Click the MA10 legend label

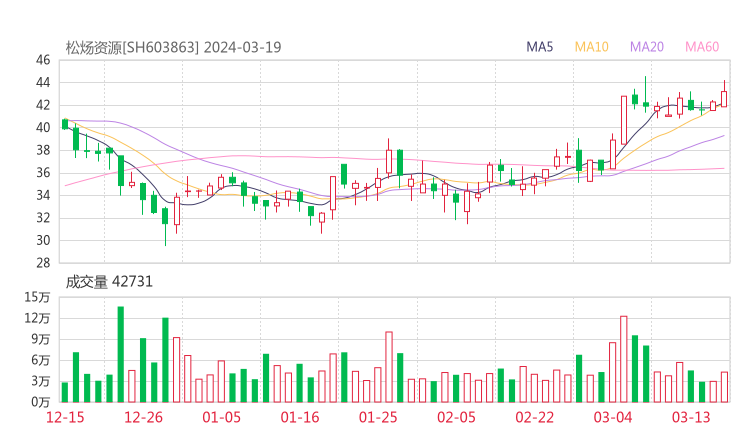[x=591, y=47]
